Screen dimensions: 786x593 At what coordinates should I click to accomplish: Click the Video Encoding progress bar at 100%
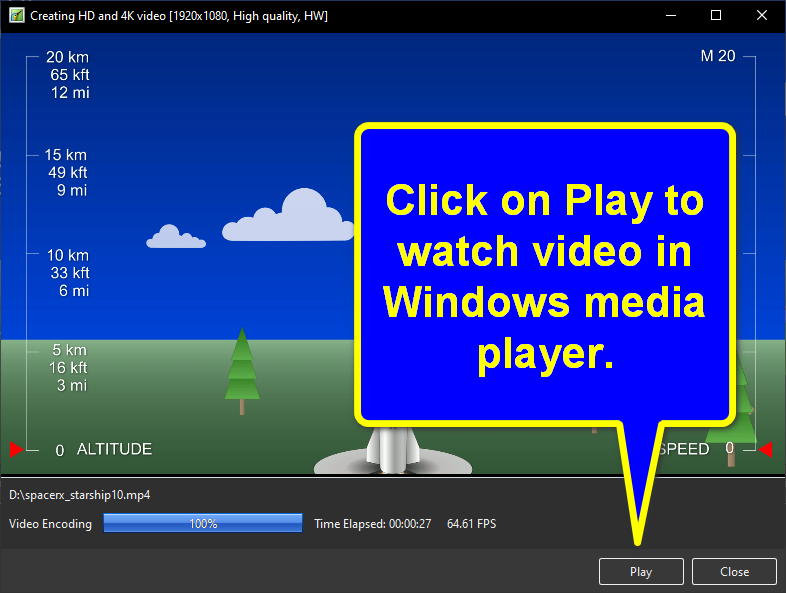(x=203, y=523)
